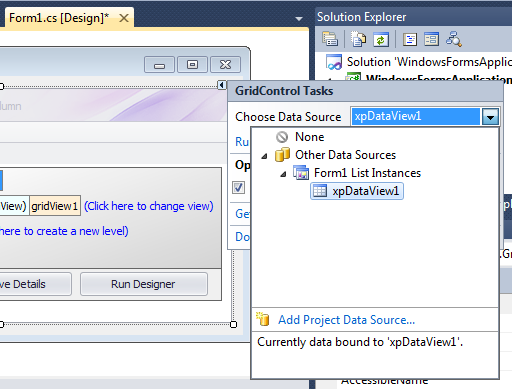Click the Properties icon in Solution Explorer toolbar

[330, 39]
